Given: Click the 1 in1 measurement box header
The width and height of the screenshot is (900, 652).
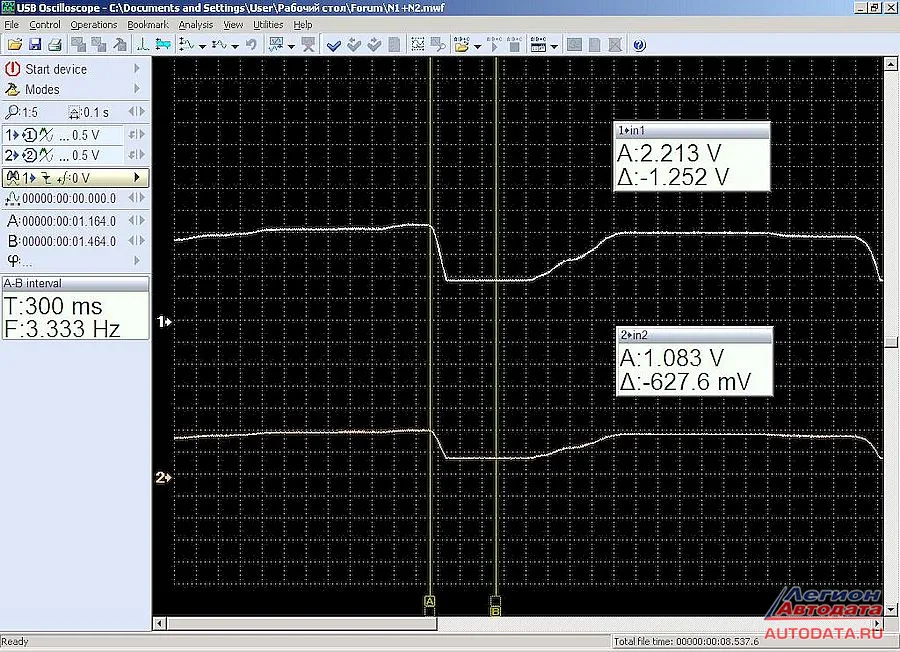Looking at the screenshot, I should 692,131.
